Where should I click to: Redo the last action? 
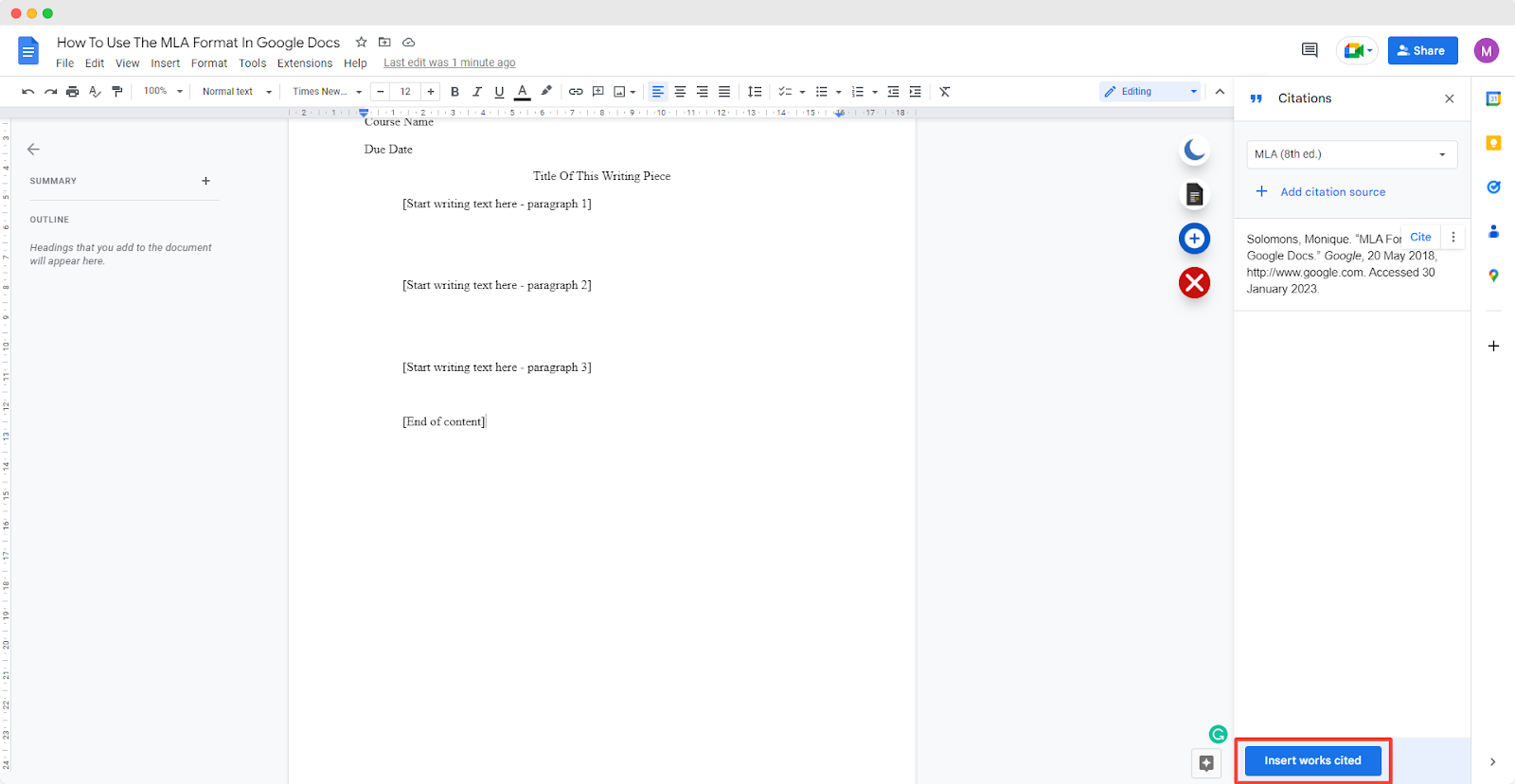tap(50, 92)
